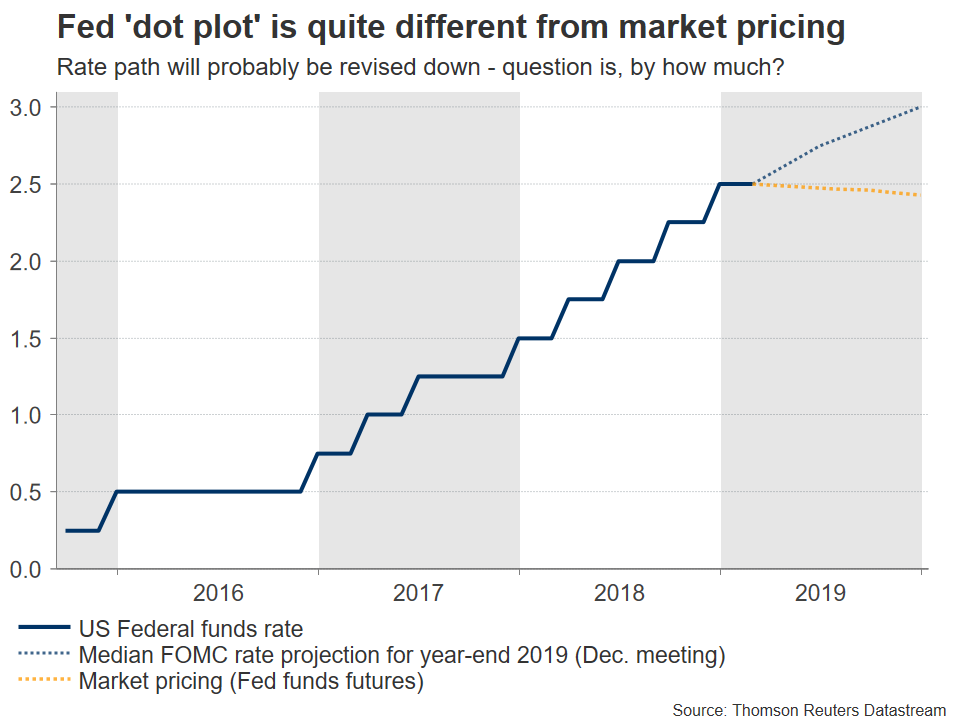This screenshot has width=960, height=720.
Task: Click the flat 0.5 segment of the funds rate line
Action: tap(210, 491)
